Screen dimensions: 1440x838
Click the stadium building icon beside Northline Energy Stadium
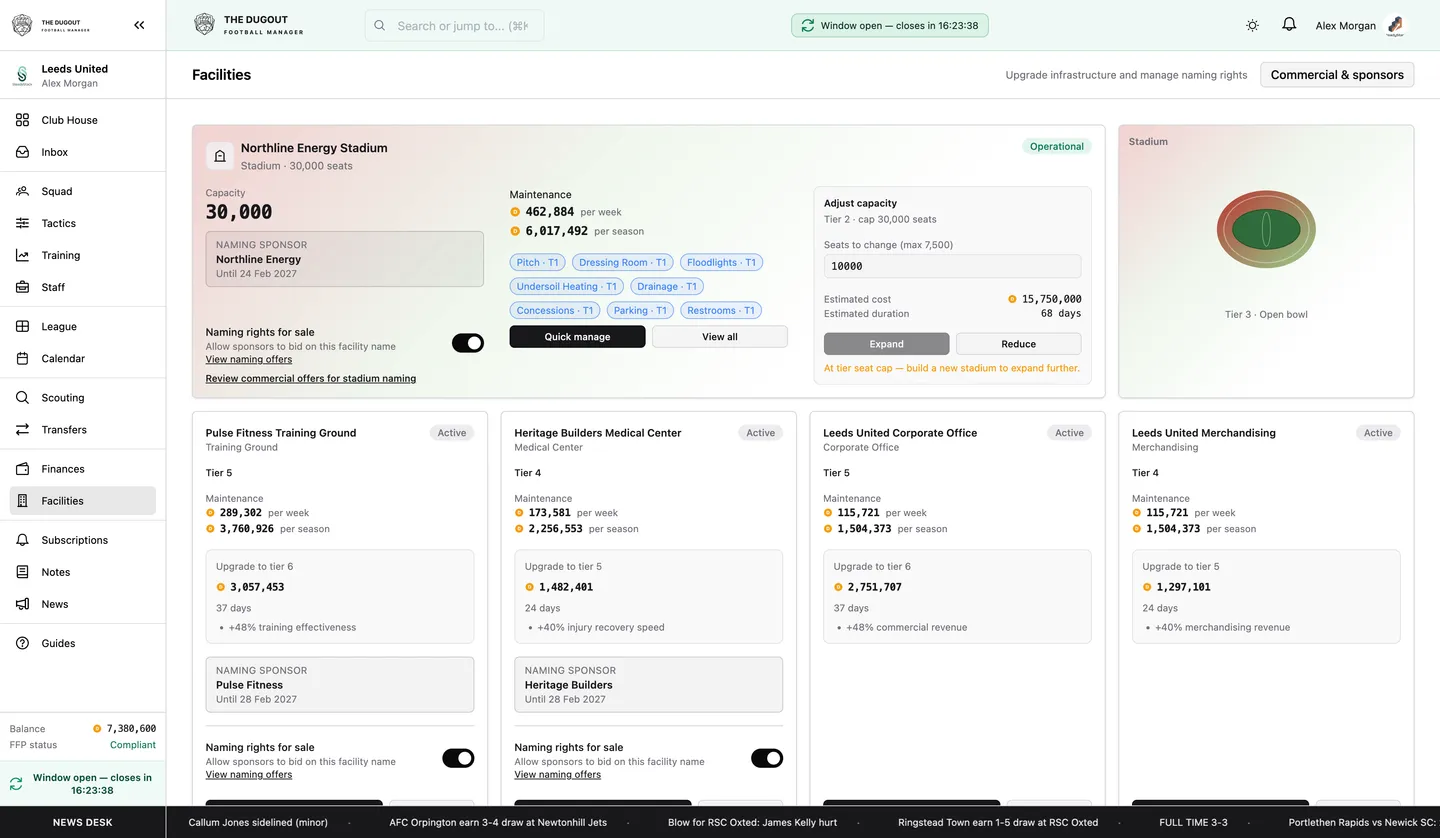(x=220, y=156)
